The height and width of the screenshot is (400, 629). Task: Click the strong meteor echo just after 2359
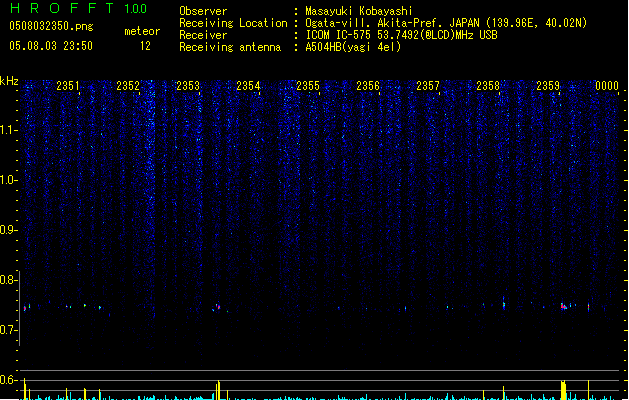(x=564, y=307)
